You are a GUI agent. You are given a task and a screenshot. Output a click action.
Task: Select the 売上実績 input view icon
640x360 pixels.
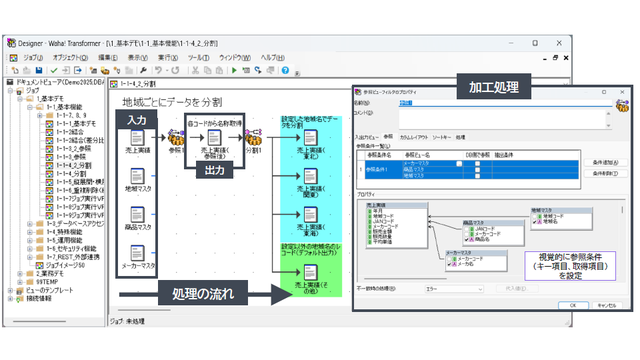coord(137,138)
